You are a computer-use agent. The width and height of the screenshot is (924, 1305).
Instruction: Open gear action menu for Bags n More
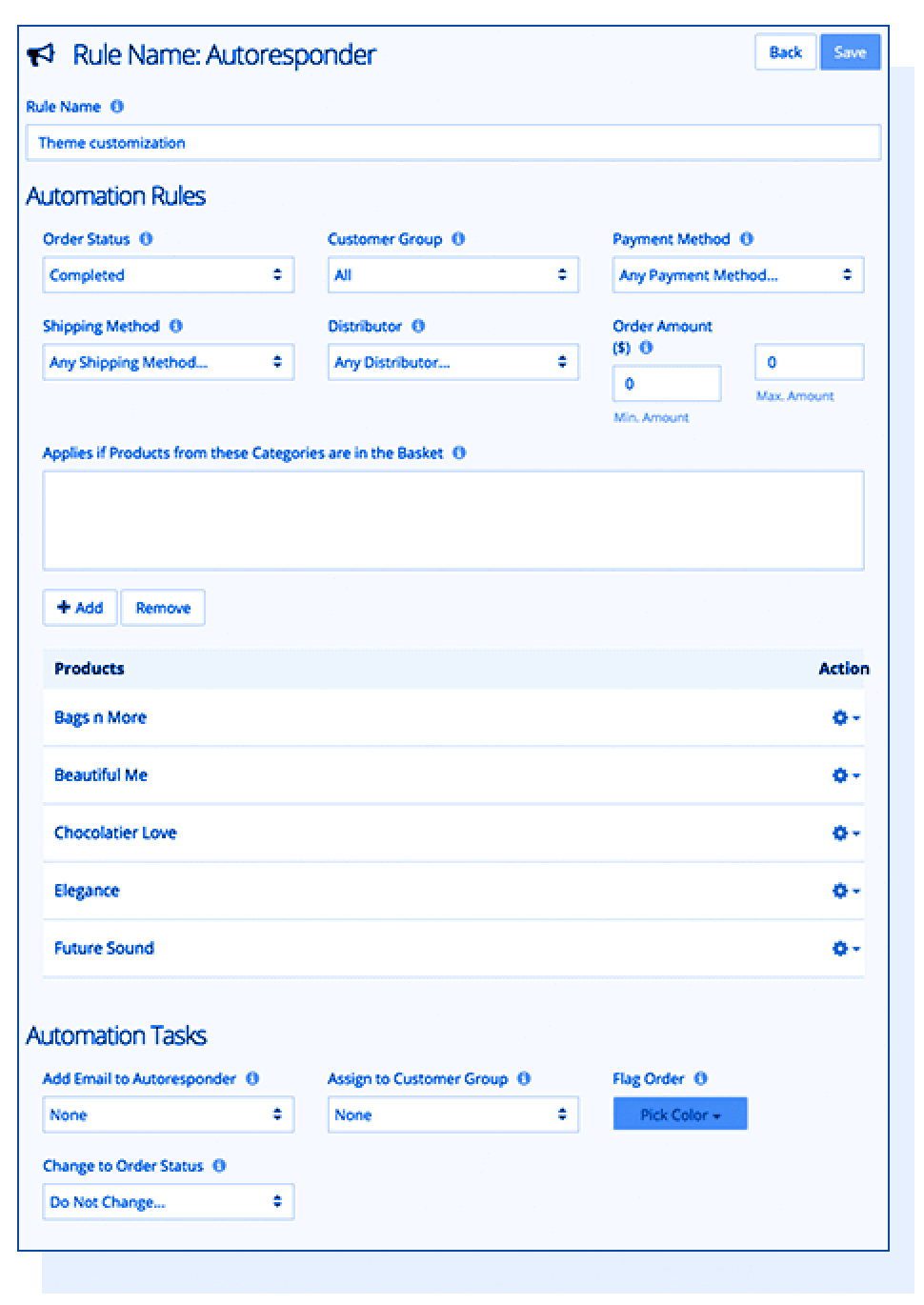tap(845, 718)
